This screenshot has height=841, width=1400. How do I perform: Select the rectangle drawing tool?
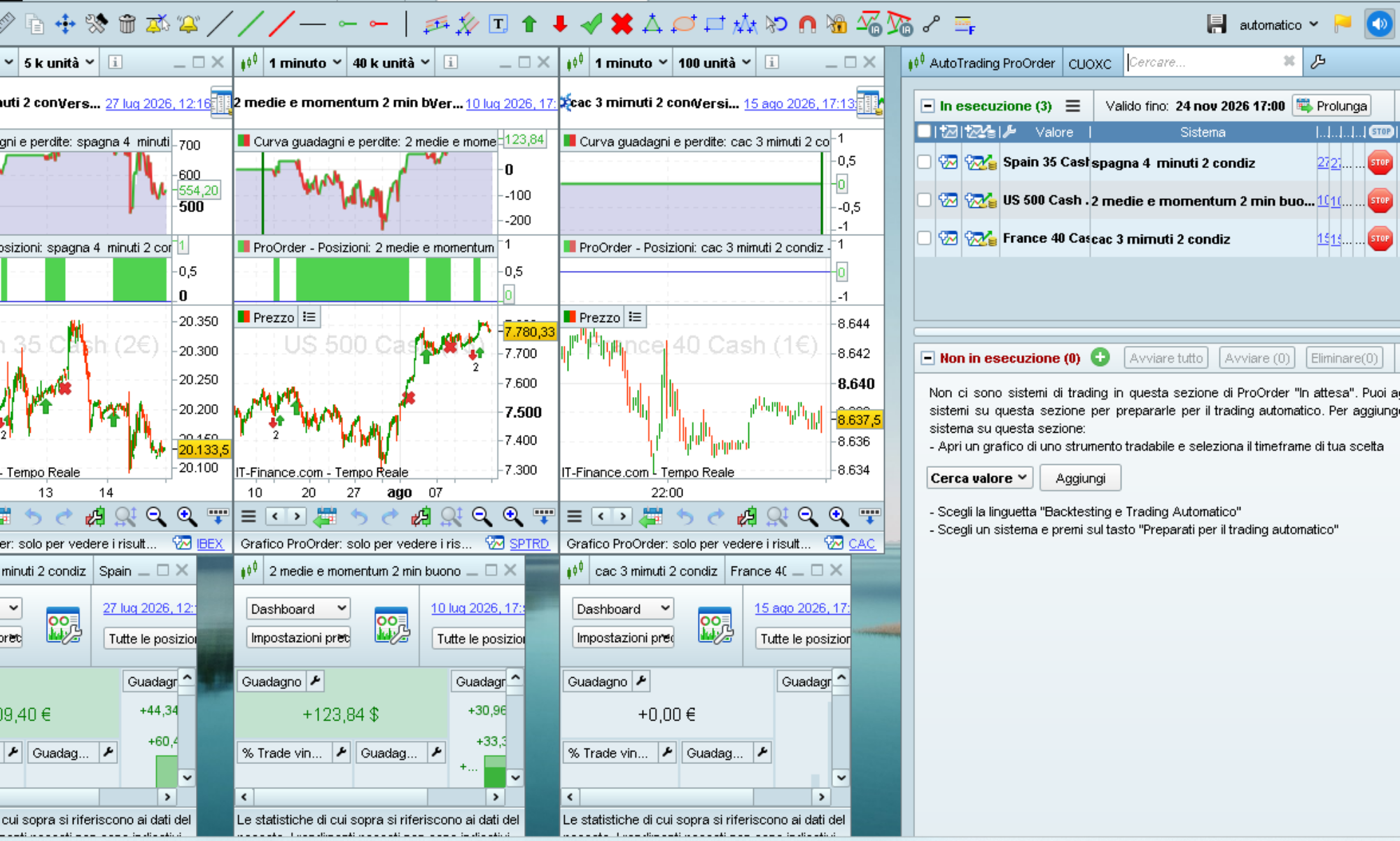[x=715, y=25]
